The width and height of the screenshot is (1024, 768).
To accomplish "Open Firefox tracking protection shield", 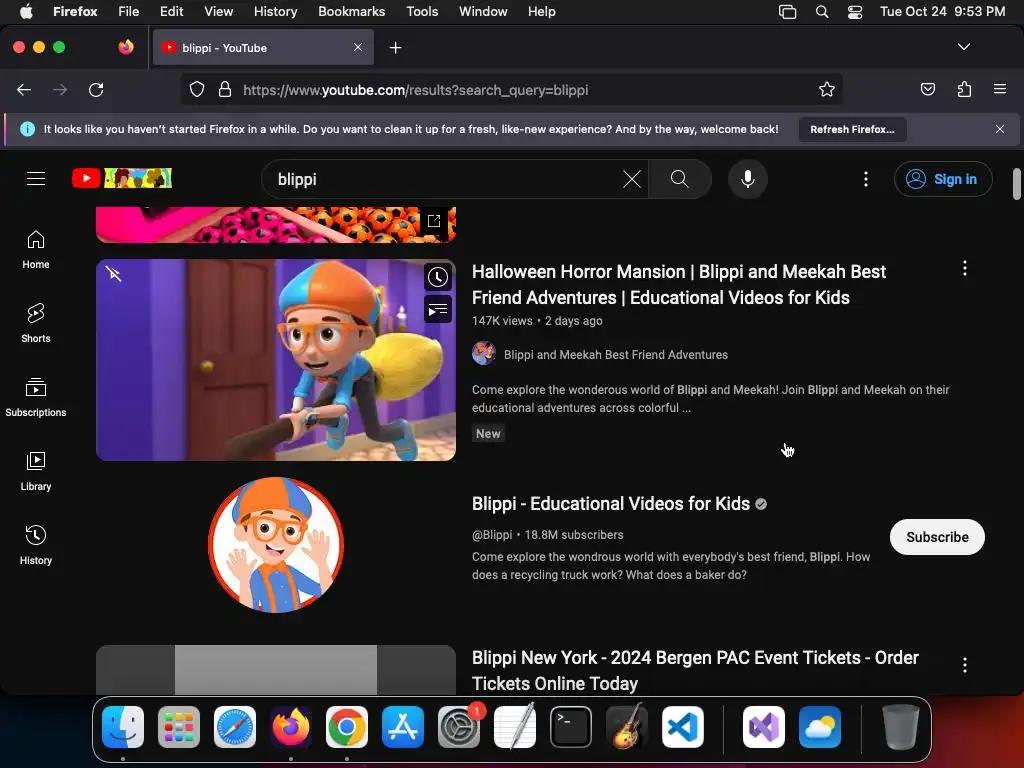I will click(197, 89).
